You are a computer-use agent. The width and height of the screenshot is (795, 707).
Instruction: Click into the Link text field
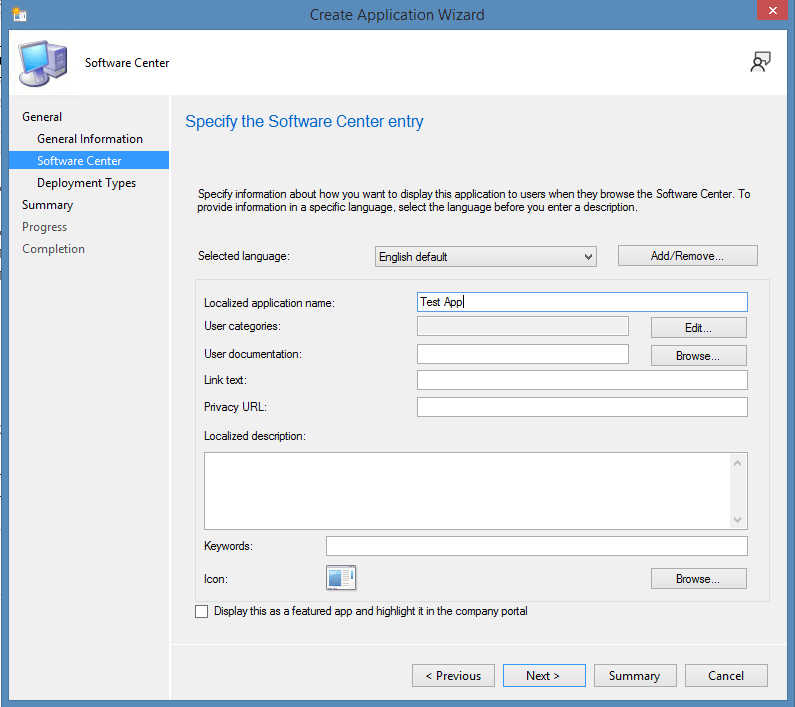(x=582, y=380)
